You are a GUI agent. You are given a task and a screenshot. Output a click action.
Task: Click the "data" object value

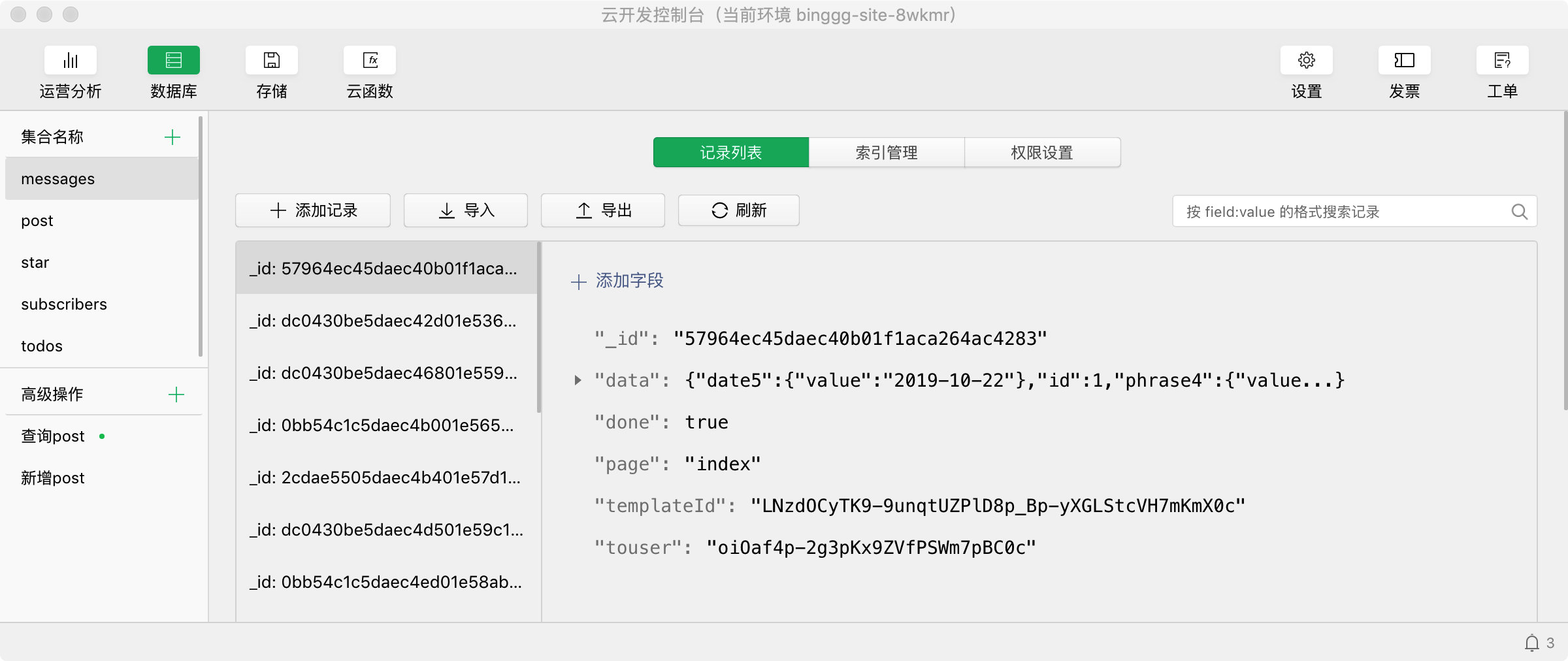point(1015,380)
